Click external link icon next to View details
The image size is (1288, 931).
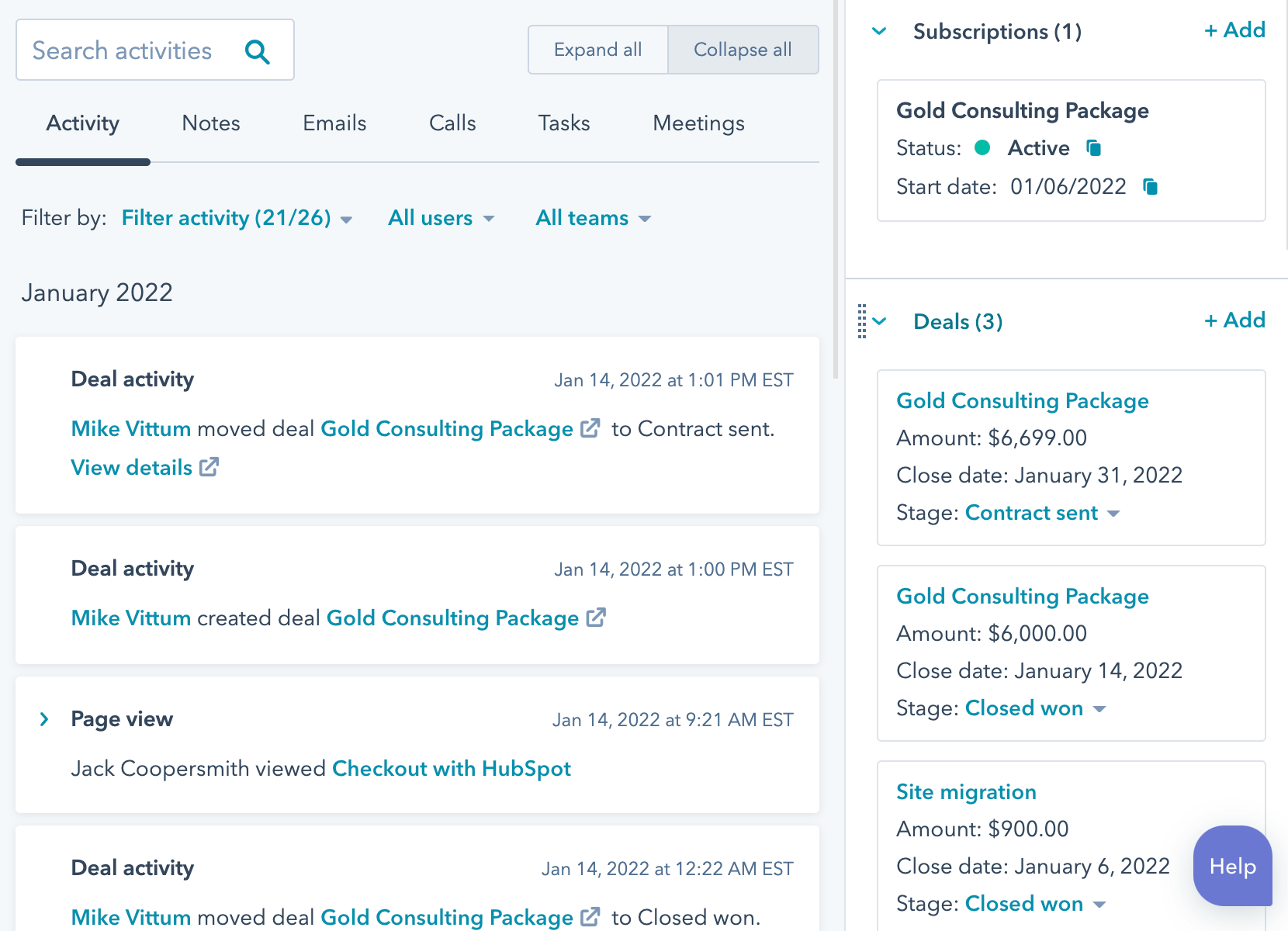click(209, 467)
